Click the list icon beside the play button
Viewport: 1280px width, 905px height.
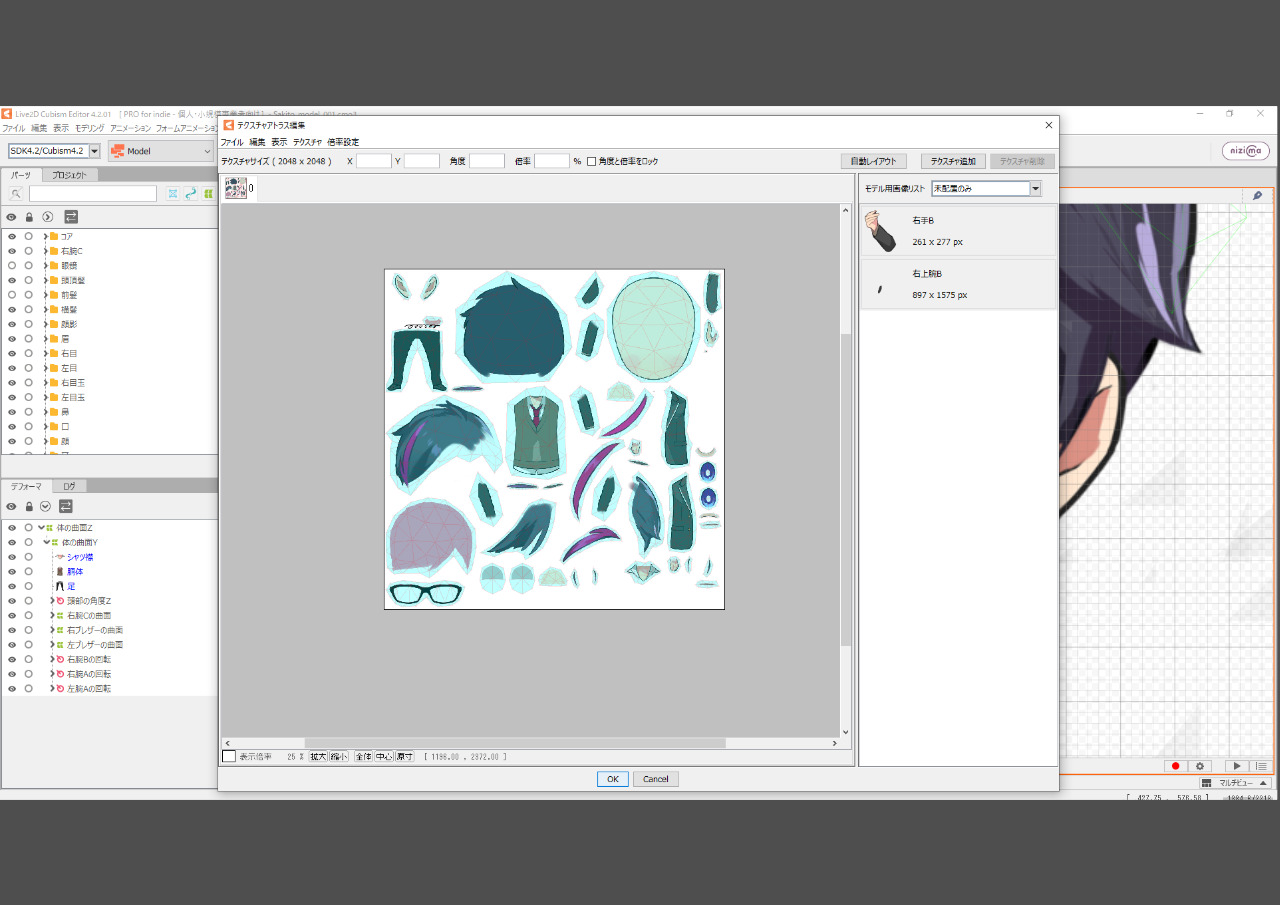pyautogui.click(x=1260, y=766)
